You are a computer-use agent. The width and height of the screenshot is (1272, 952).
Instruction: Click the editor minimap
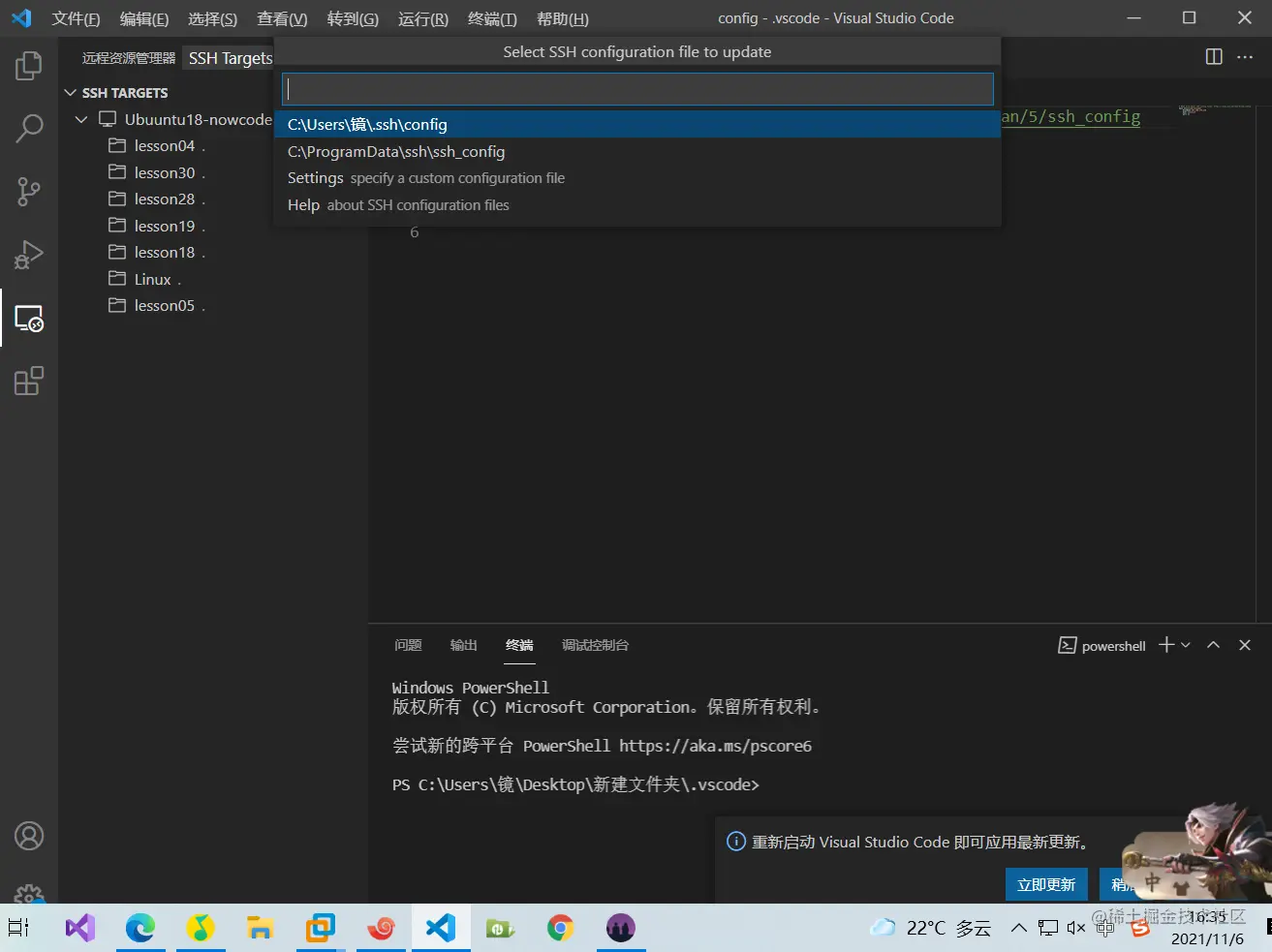point(1216,110)
